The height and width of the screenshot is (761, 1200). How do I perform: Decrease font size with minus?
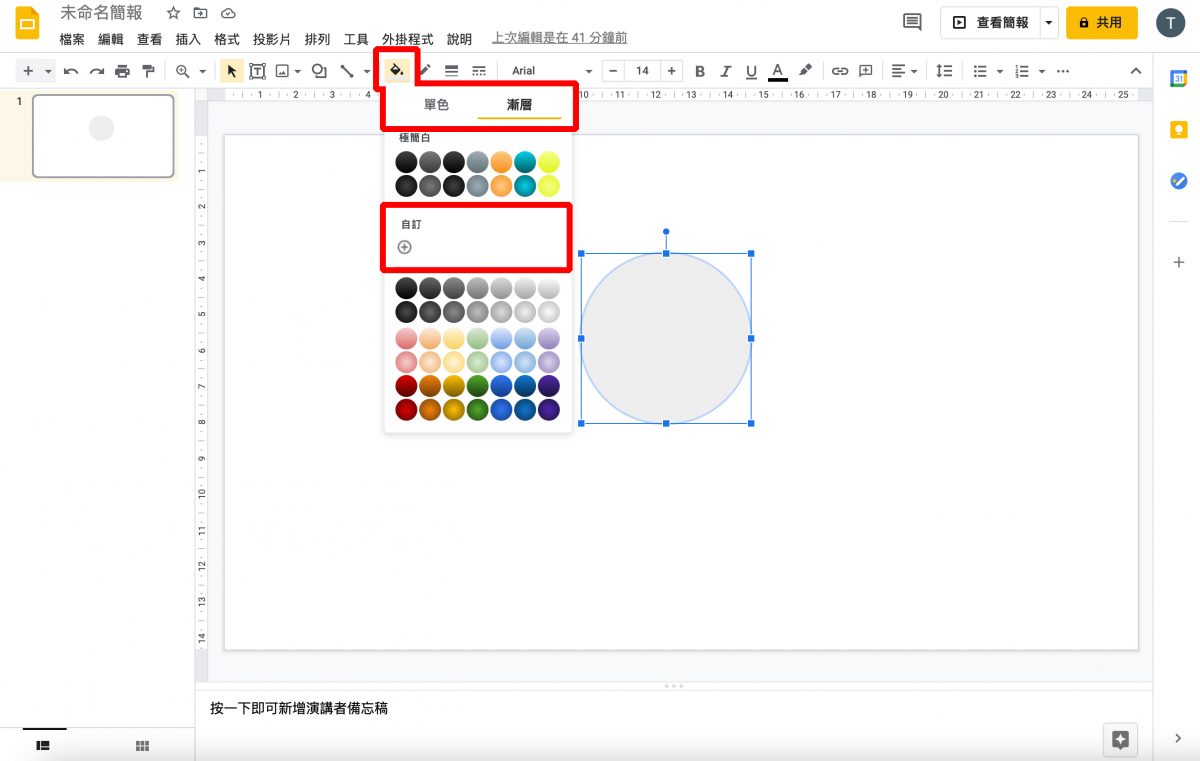(x=612, y=71)
